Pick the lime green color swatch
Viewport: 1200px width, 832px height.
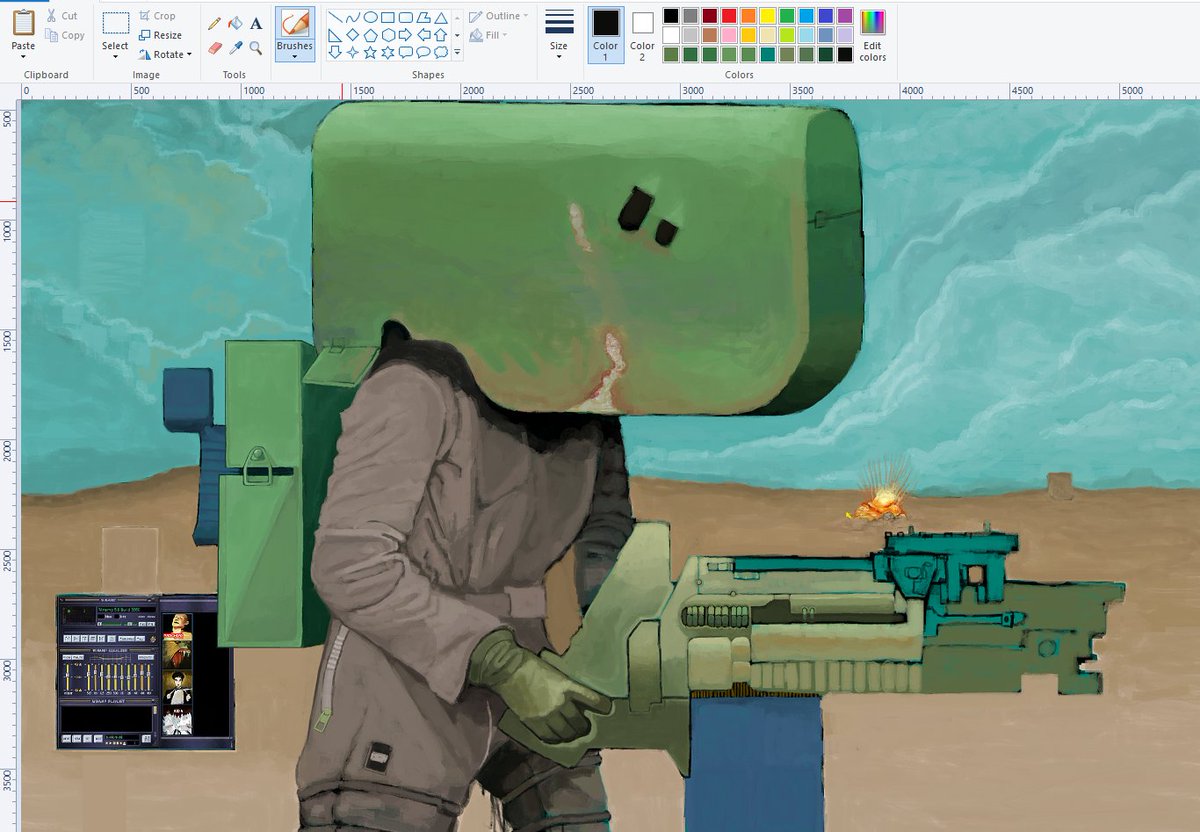click(x=787, y=35)
